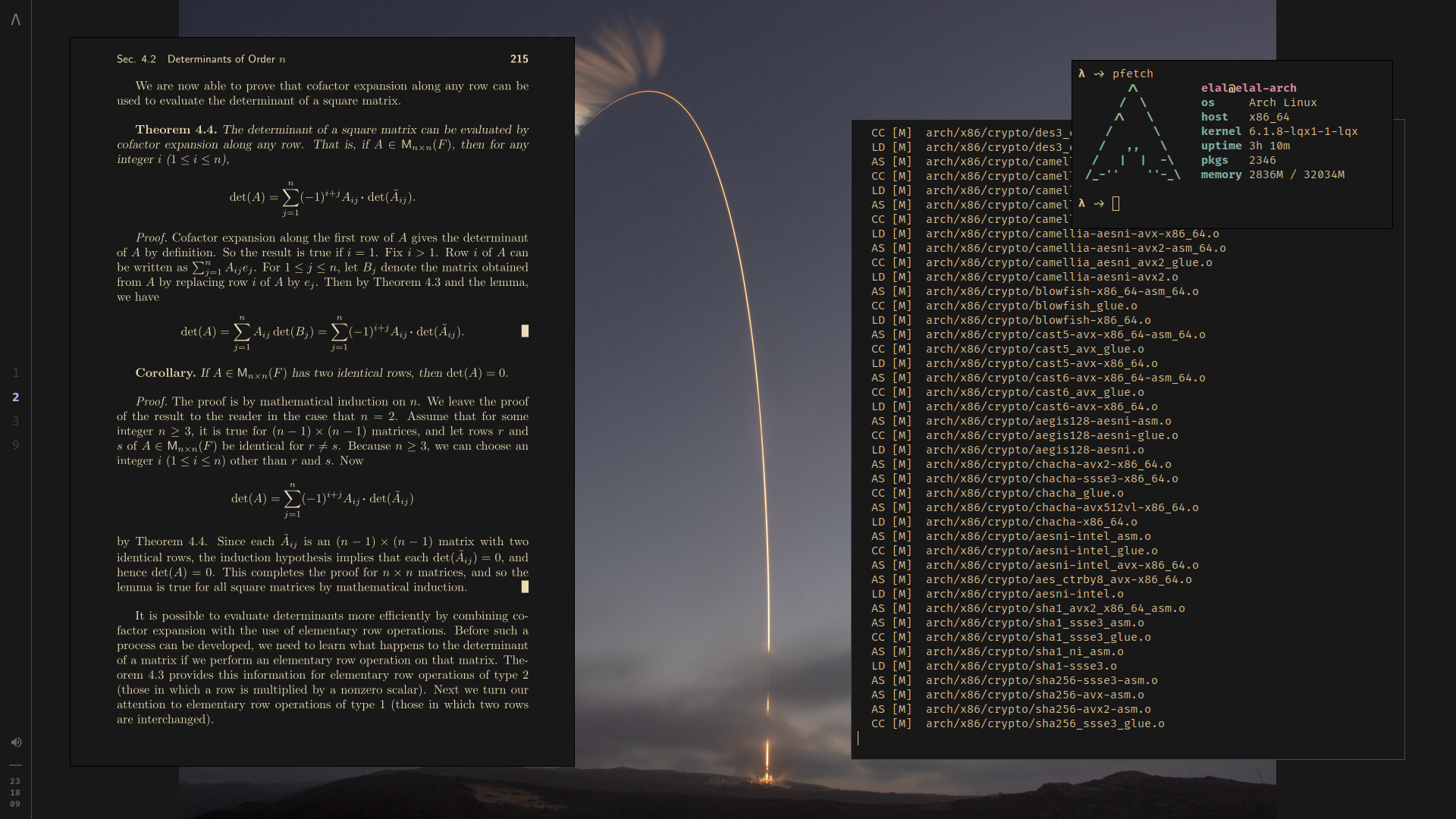Click the line 'camellia-aesni-avx-x86_64.o' in the build log
Viewport: 1456px width, 819px height.
coord(1045,234)
